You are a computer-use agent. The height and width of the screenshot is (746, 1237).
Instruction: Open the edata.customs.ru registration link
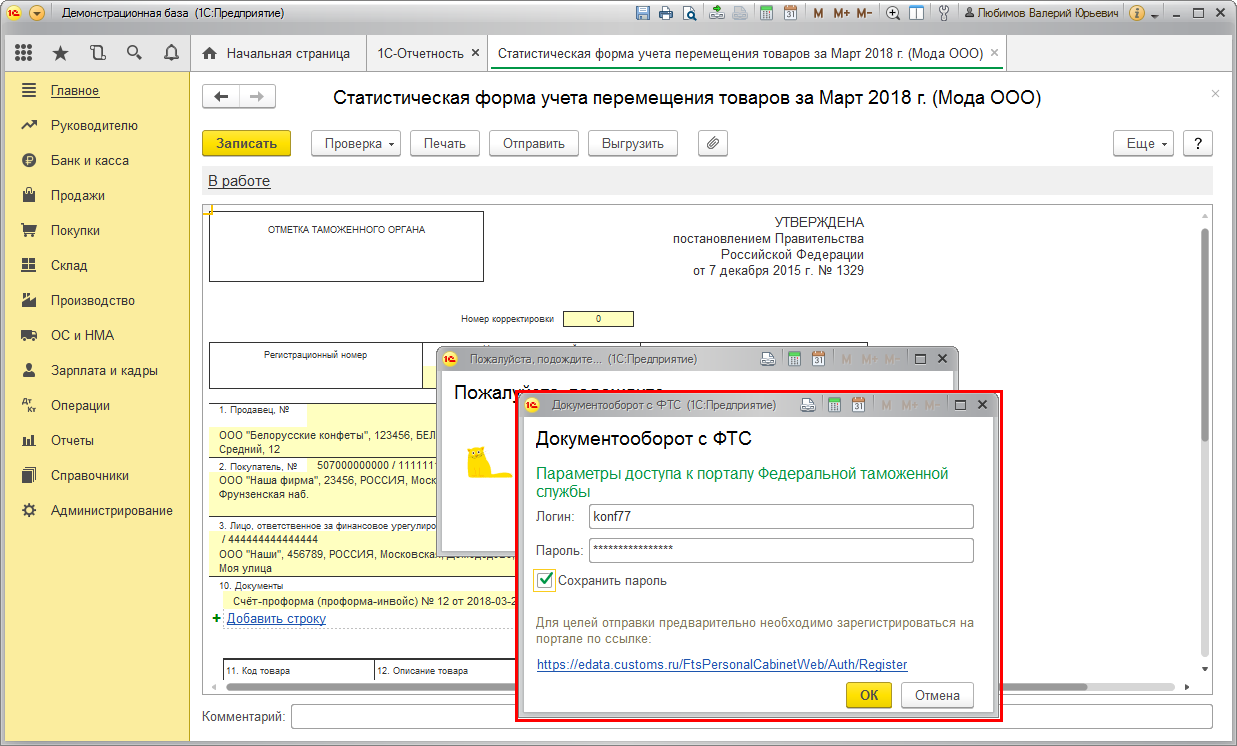722,664
